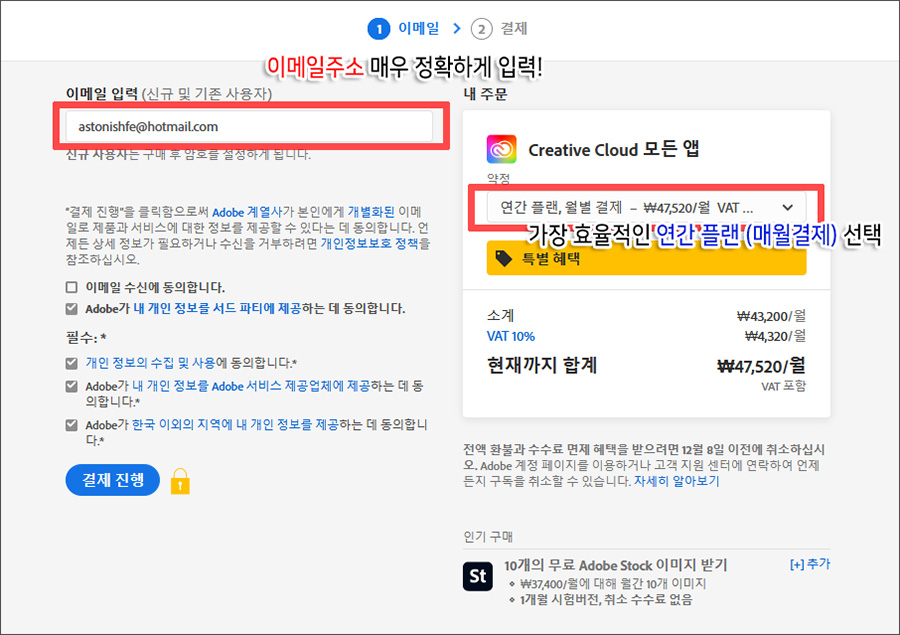Viewport: 900px width, 635px height.
Task: Toggle Adobe 서비스 제공업체 consent checkbox
Action: (x=72, y=386)
